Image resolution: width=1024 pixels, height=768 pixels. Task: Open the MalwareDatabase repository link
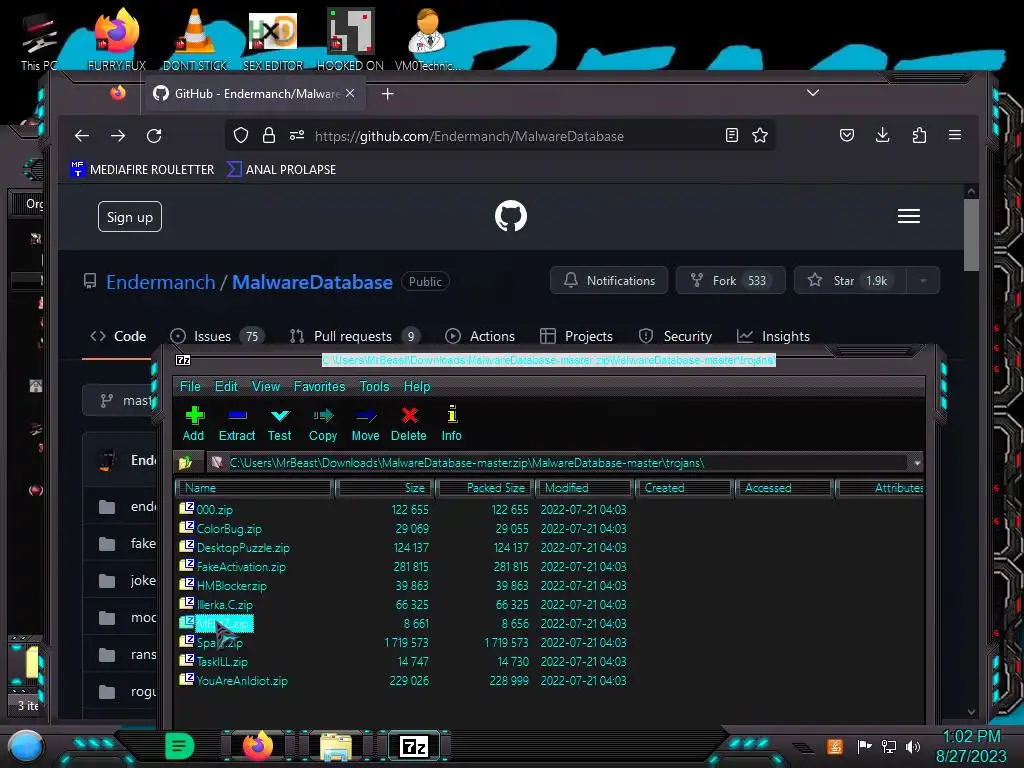click(312, 282)
